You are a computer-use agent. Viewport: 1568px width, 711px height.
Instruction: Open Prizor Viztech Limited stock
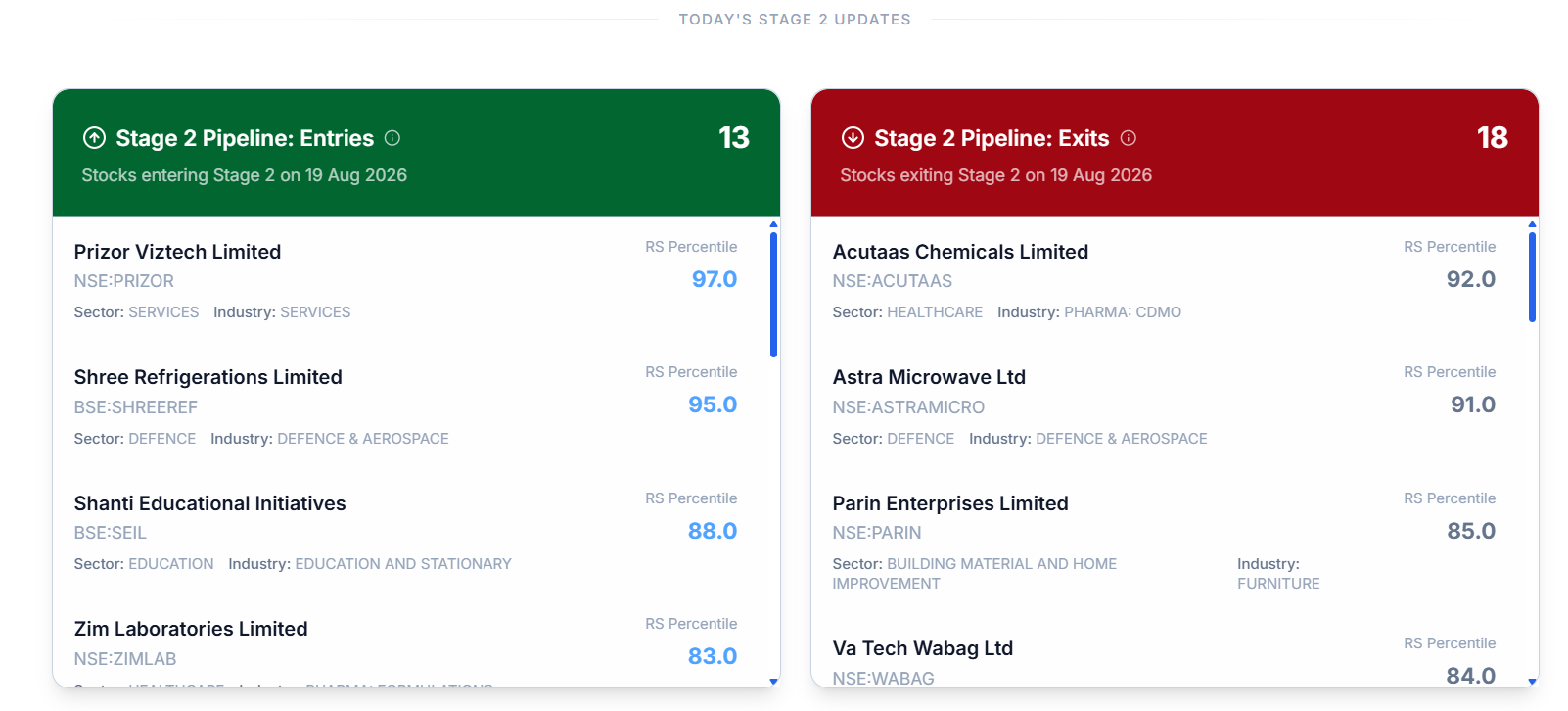tap(177, 252)
